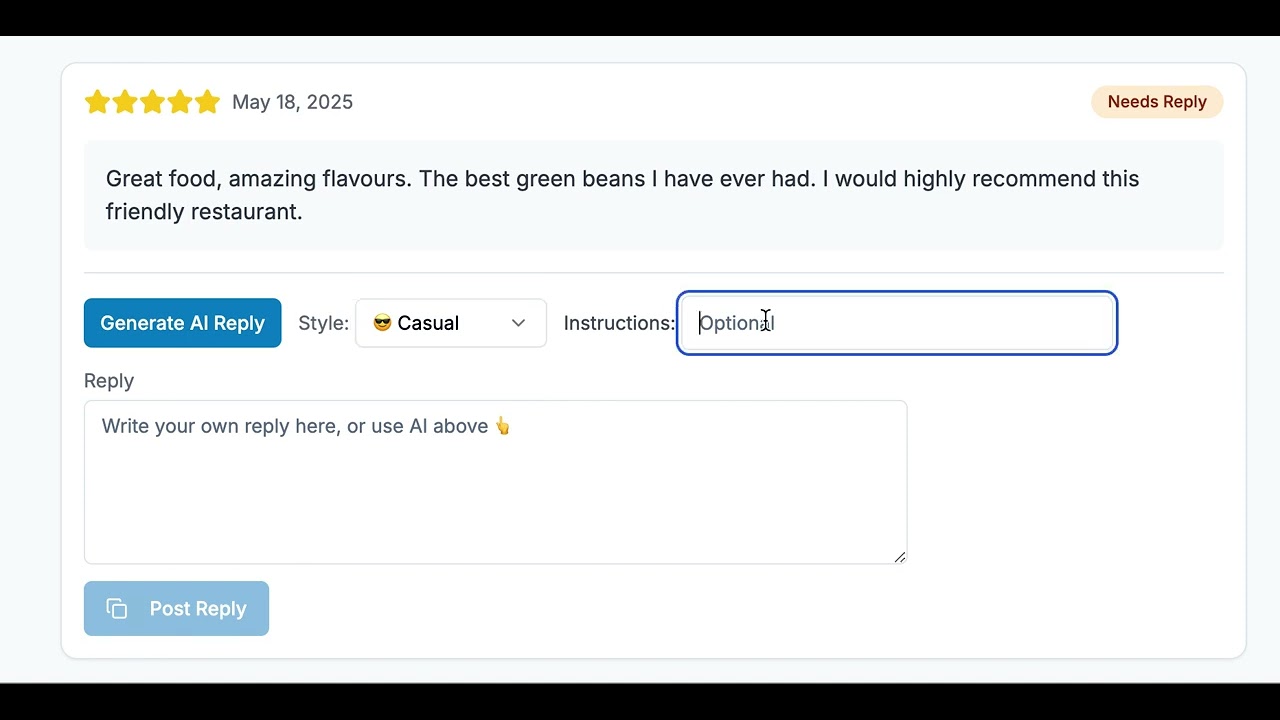Focus the optional Instructions input field
This screenshot has width=1280, height=720.
click(x=896, y=323)
